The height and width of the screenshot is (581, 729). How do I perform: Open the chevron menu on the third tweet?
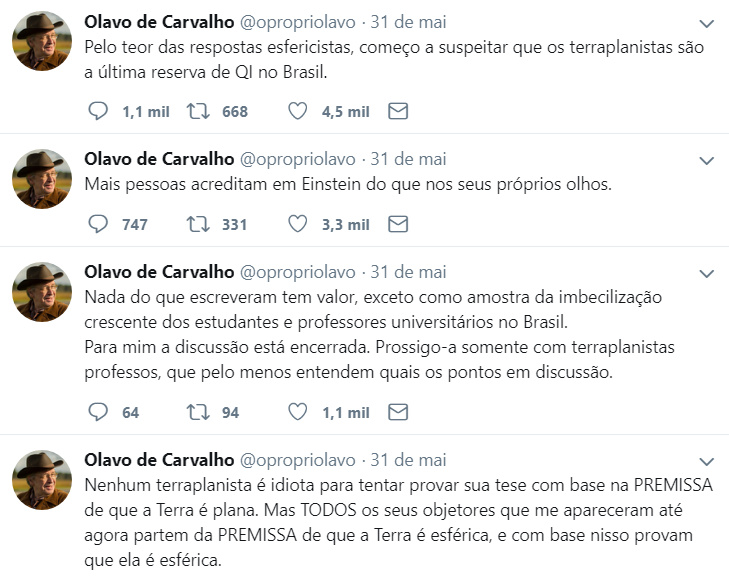pyautogui.click(x=706, y=273)
